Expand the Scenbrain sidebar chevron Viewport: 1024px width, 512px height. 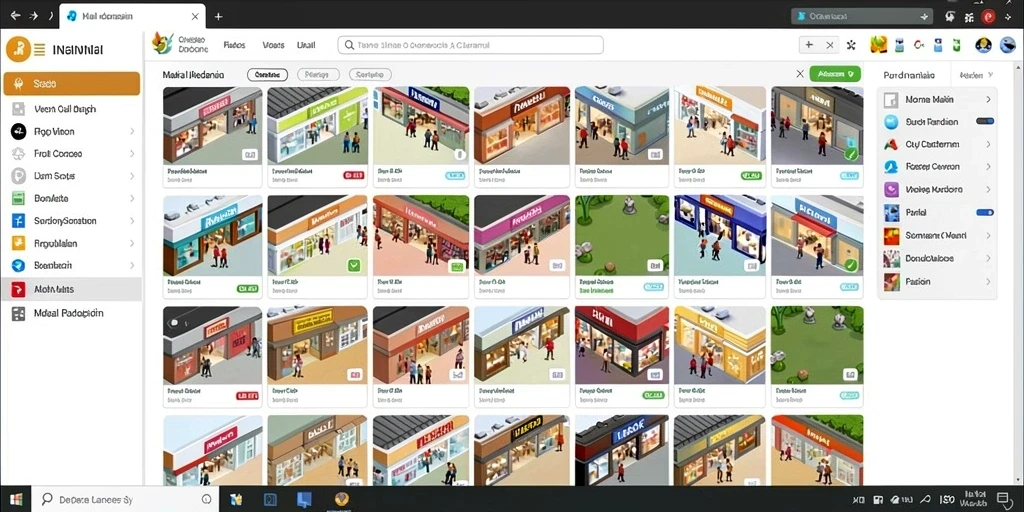pyautogui.click(x=132, y=265)
